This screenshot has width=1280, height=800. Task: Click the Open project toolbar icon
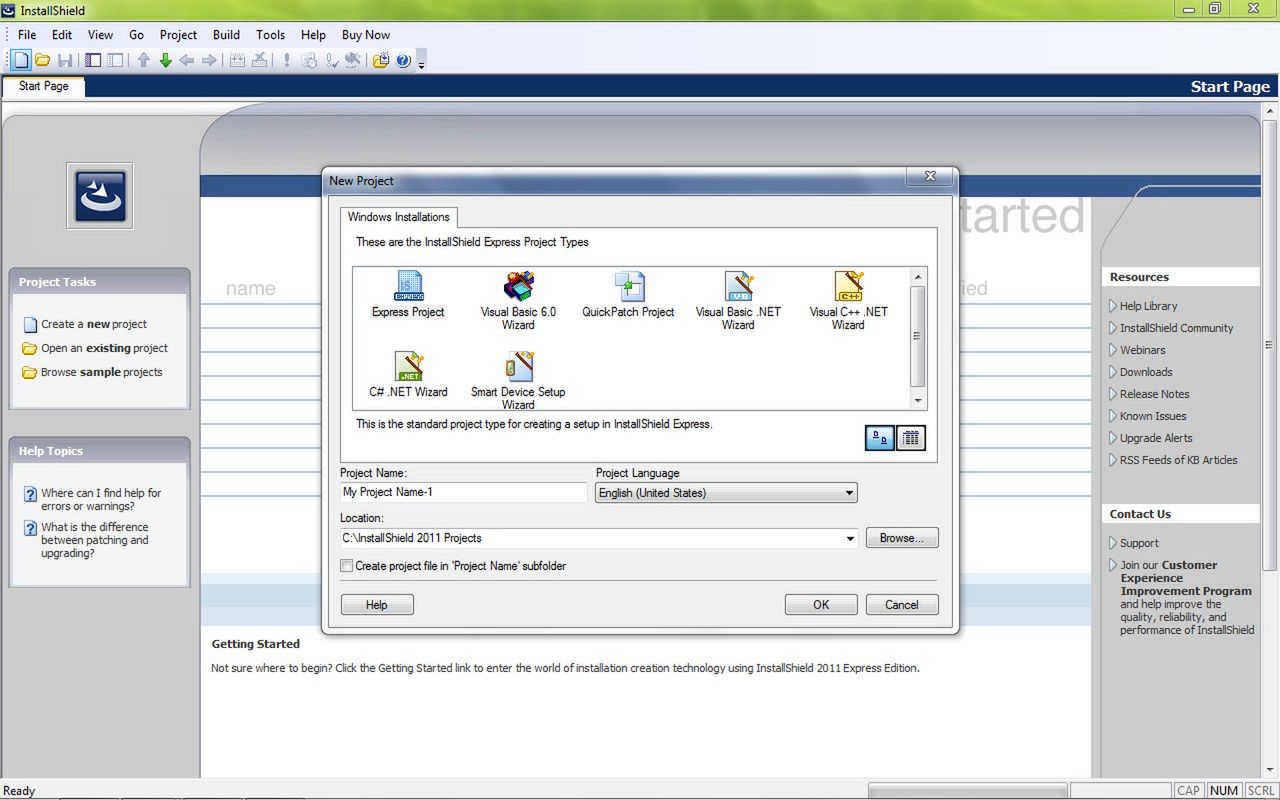[x=42, y=60]
